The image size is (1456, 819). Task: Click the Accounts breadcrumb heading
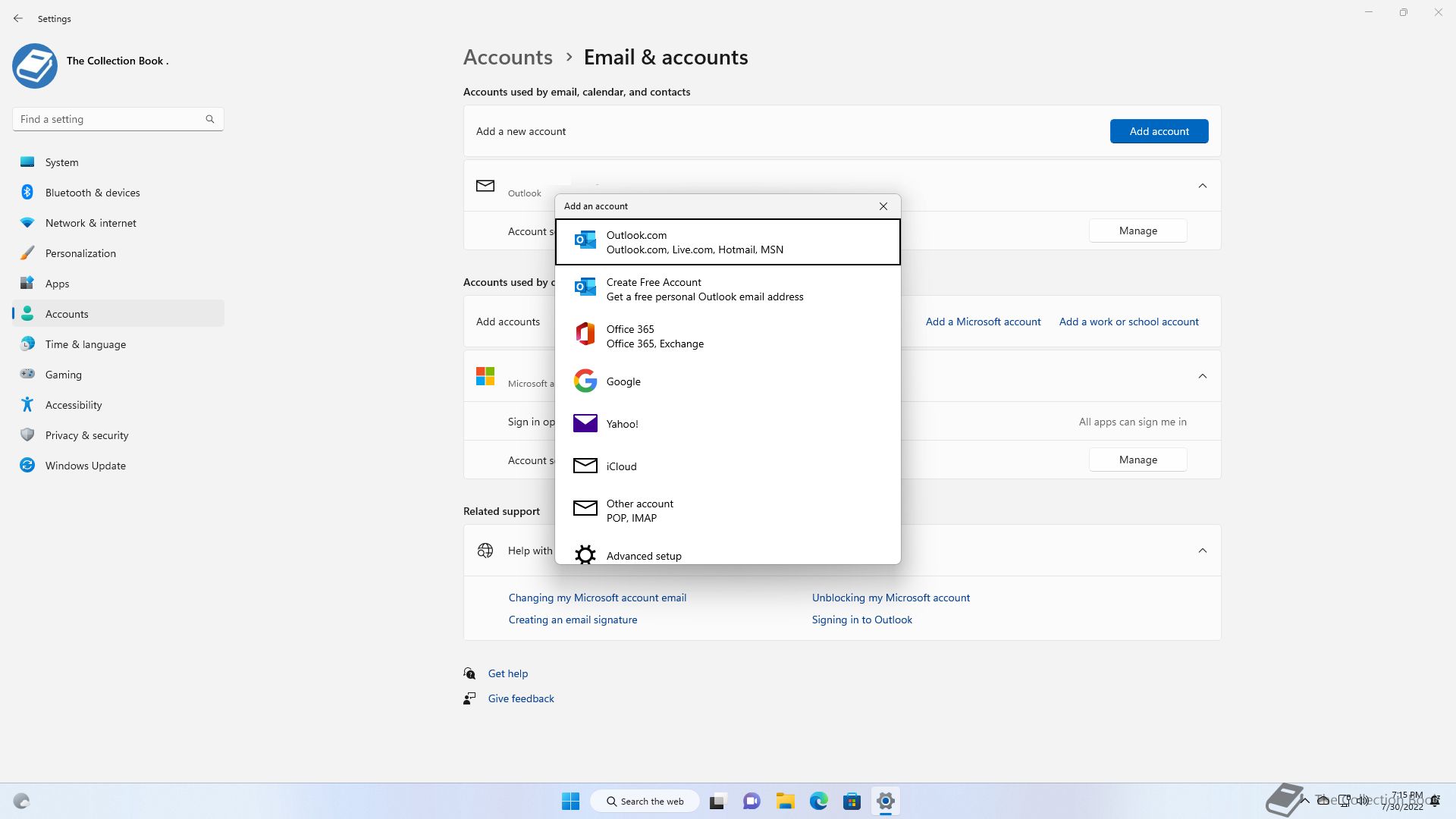tap(507, 57)
